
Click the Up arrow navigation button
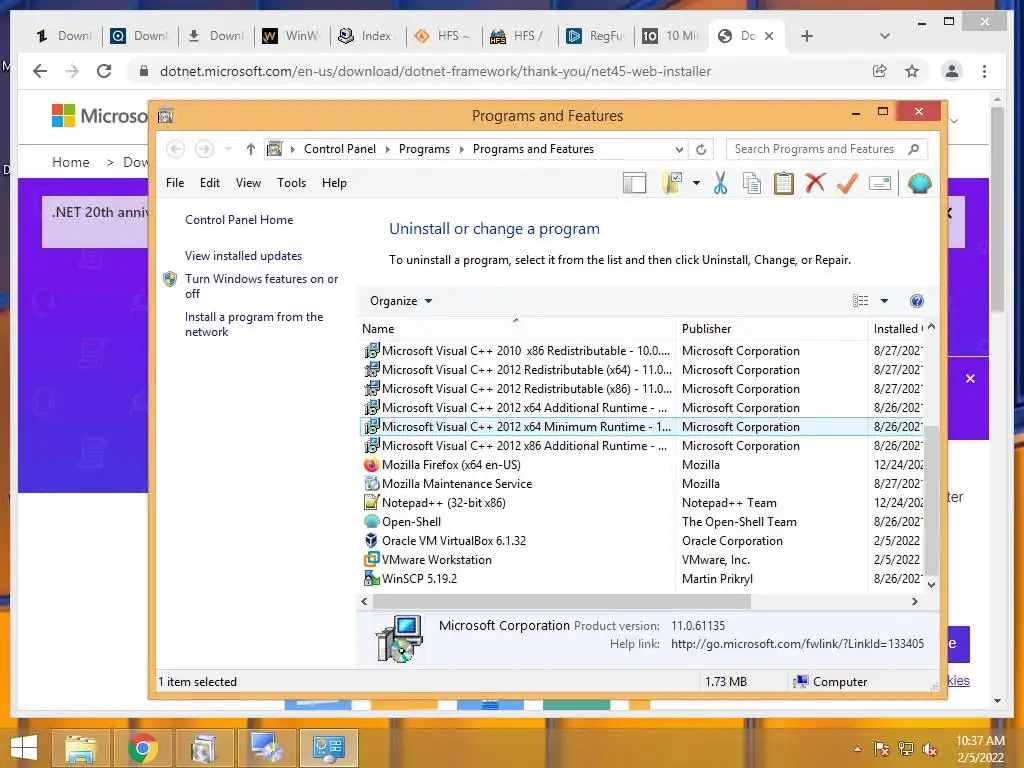(251, 150)
